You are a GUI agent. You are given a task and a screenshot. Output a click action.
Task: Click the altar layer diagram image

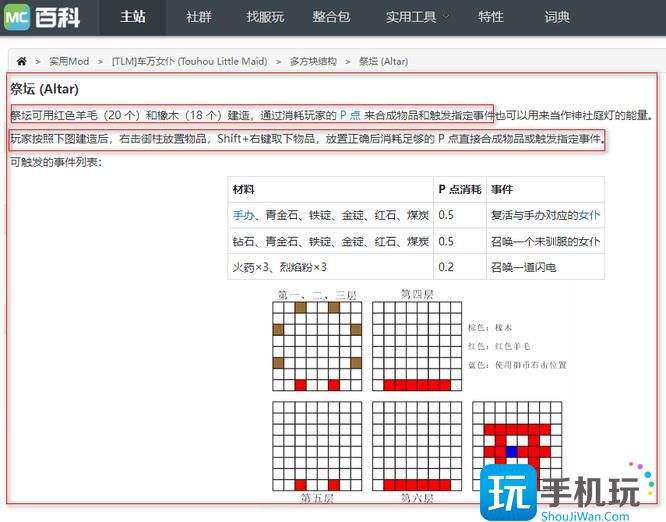(420, 395)
